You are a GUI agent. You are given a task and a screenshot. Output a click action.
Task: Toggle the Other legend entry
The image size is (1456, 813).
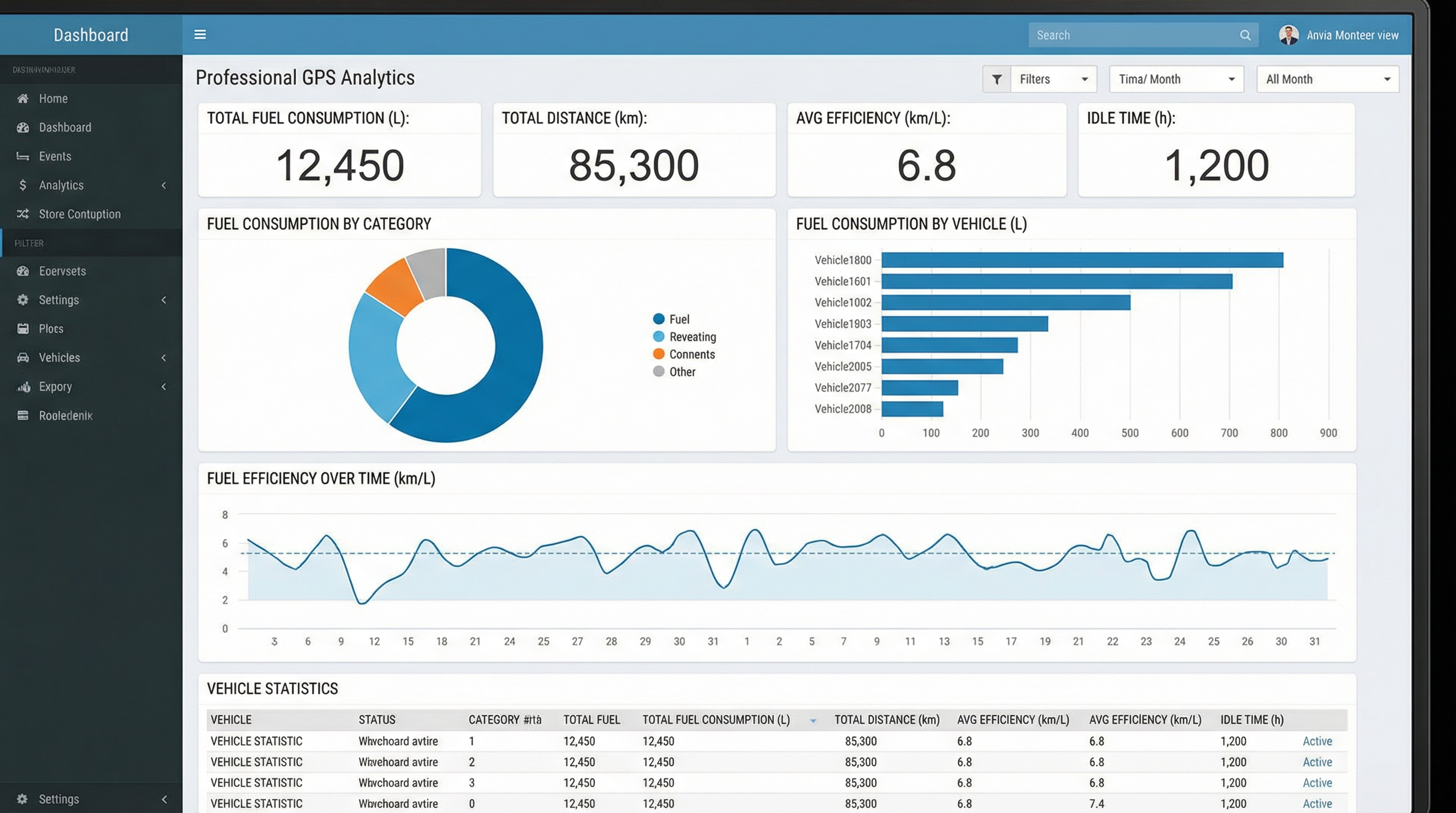coord(681,372)
